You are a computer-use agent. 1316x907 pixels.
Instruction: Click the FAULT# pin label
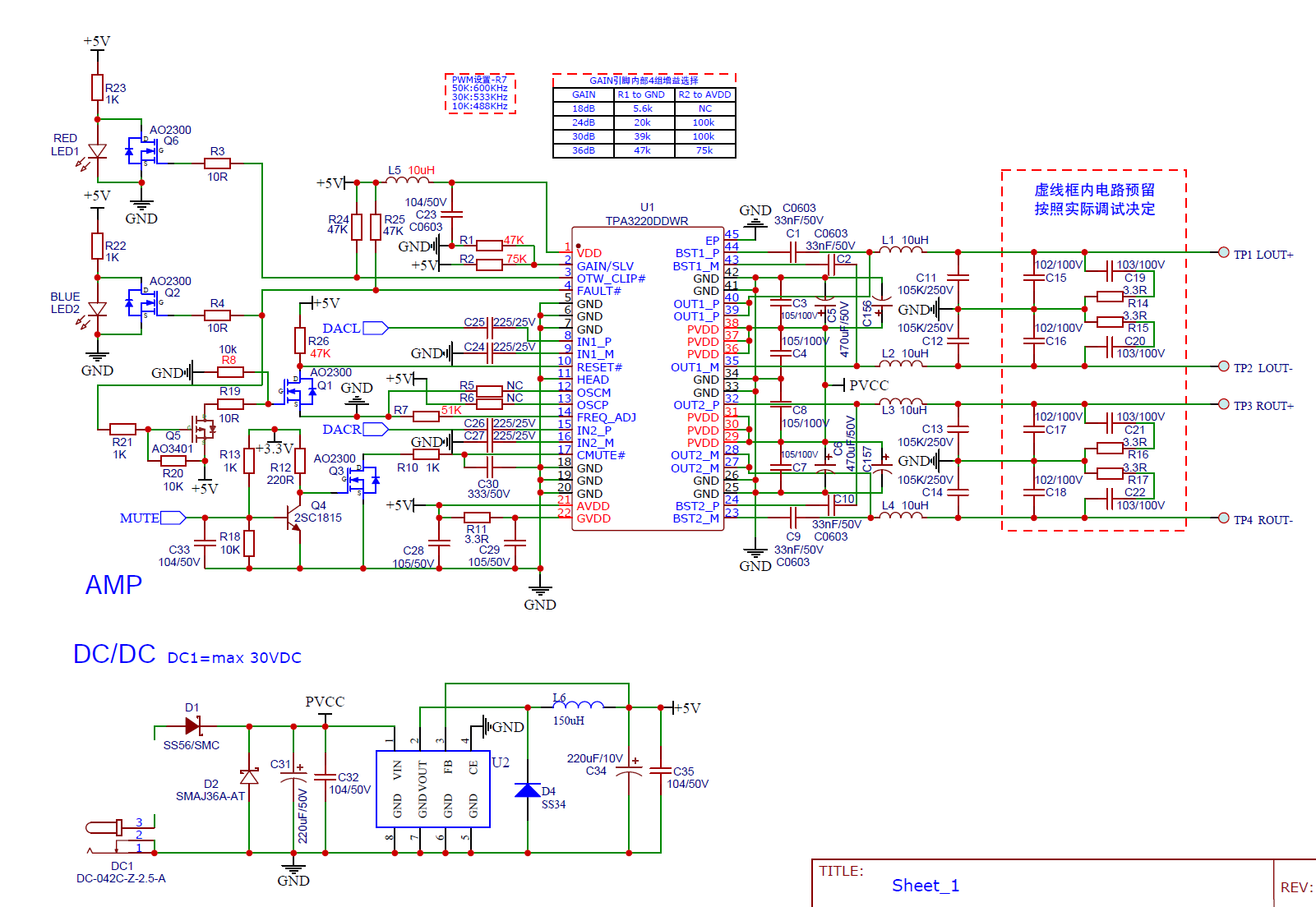click(599, 291)
